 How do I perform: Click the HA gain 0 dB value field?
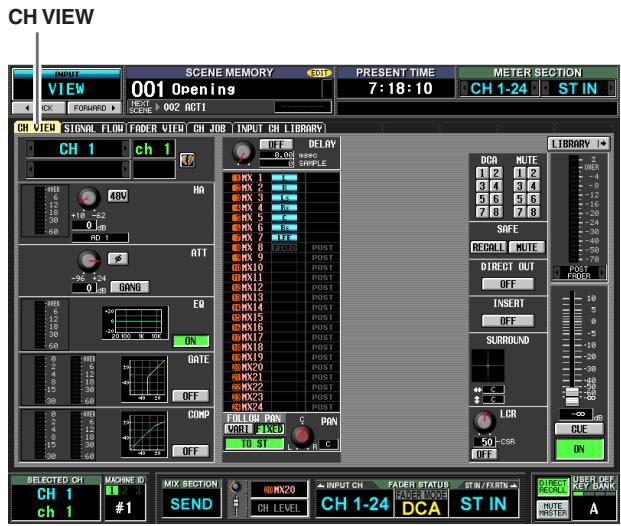coord(84,225)
